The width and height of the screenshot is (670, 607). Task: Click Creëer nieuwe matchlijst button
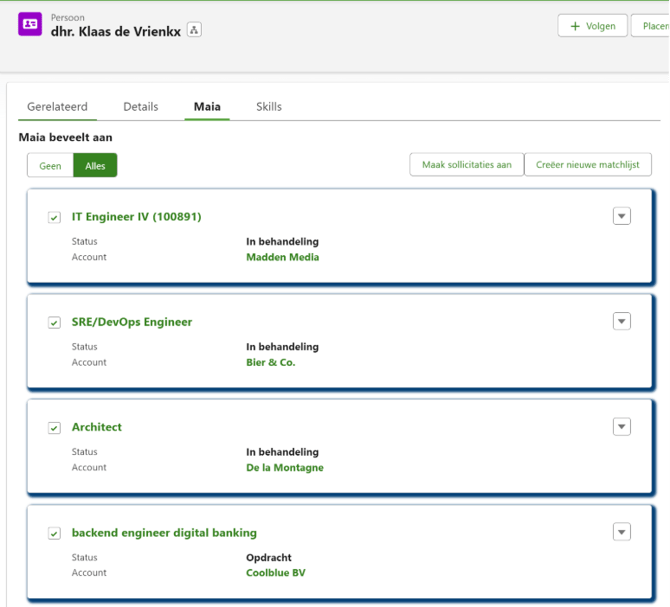click(587, 165)
